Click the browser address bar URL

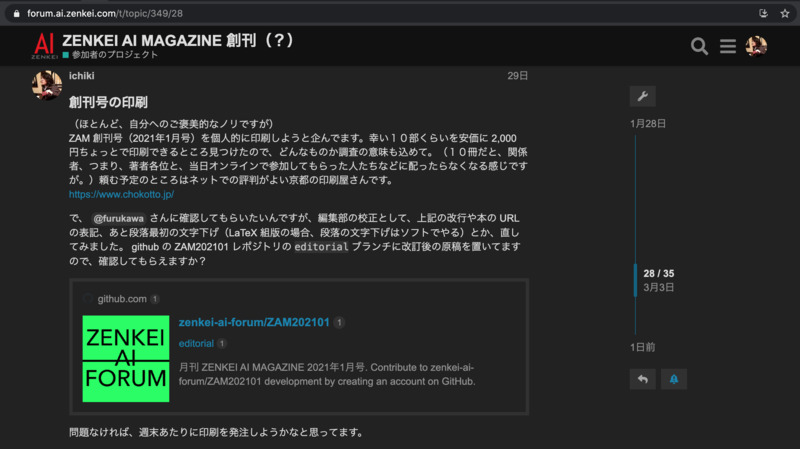105,14
